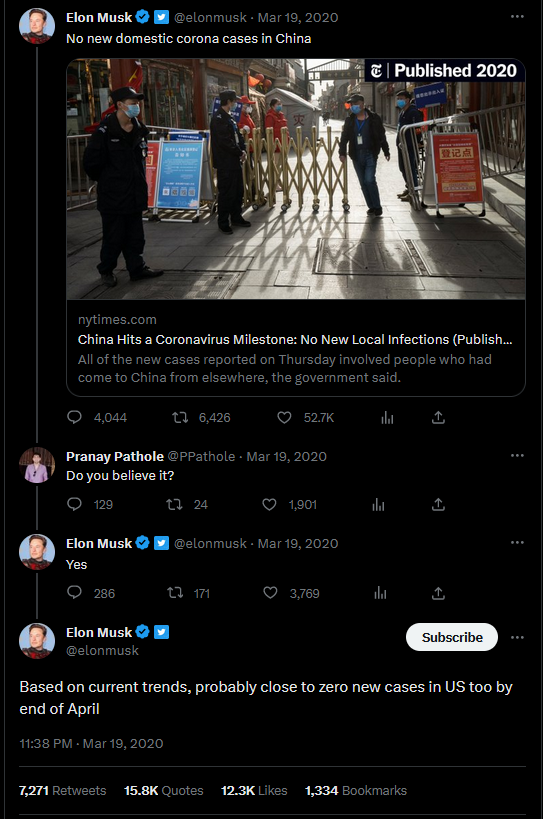This screenshot has height=819, width=543.
Task: Open the 12.3K Likes list
Action: coord(254,790)
